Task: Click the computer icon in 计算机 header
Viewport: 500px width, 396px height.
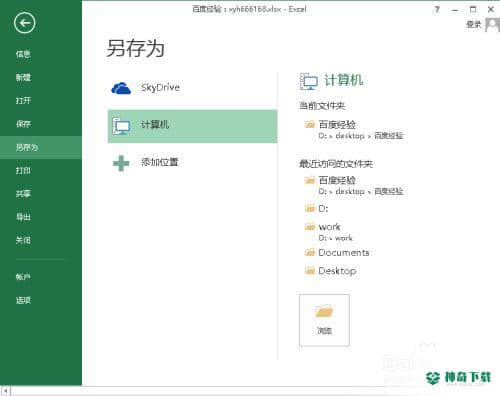Action: (x=308, y=81)
